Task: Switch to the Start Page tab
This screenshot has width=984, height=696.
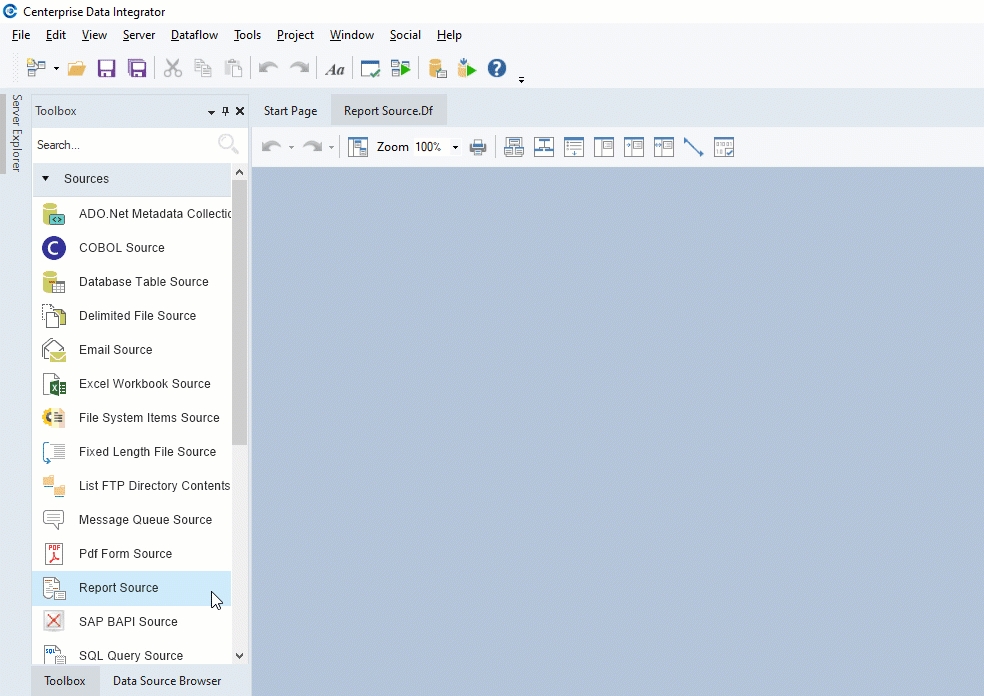Action: 290,111
